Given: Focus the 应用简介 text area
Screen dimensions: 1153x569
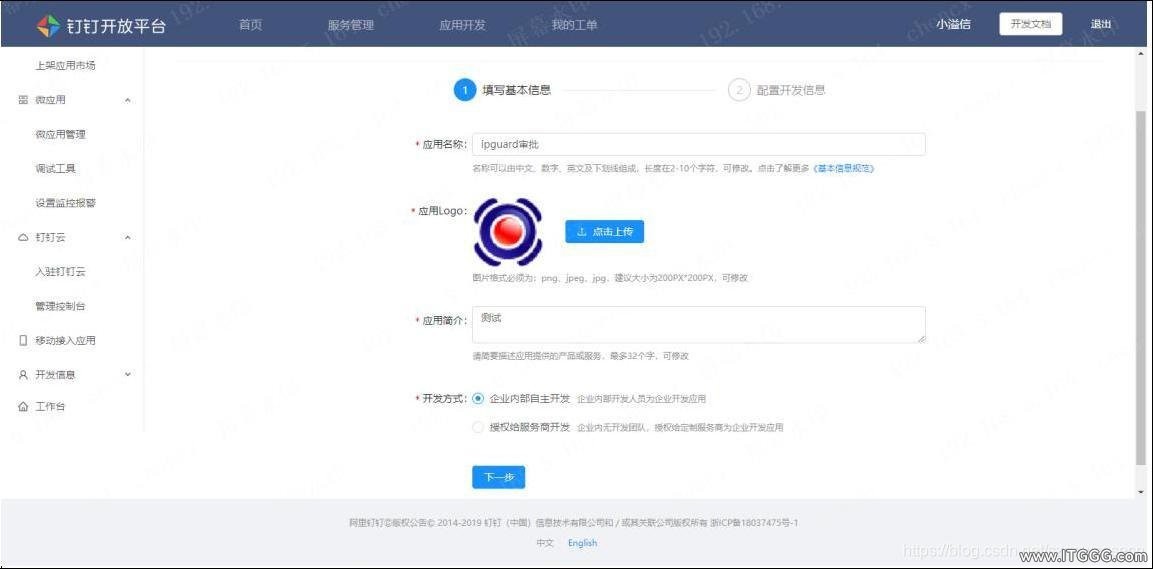Looking at the screenshot, I should 699,324.
